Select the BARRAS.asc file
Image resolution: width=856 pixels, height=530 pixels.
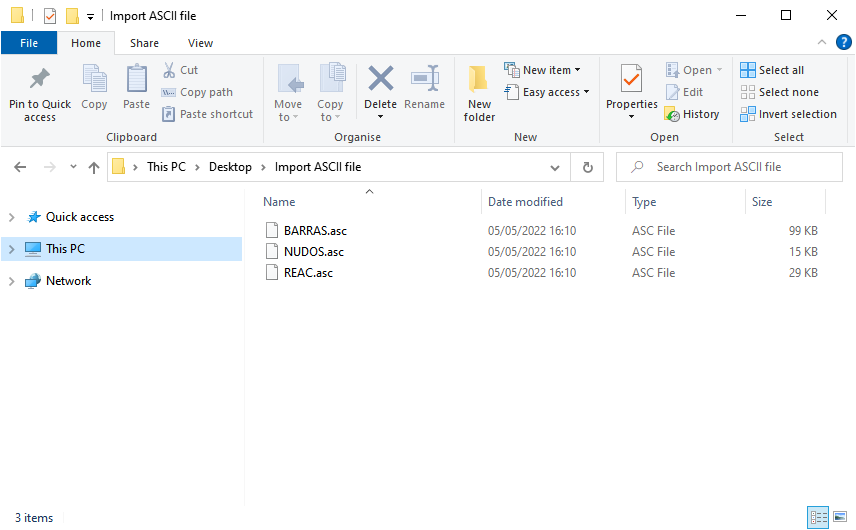[315, 231]
